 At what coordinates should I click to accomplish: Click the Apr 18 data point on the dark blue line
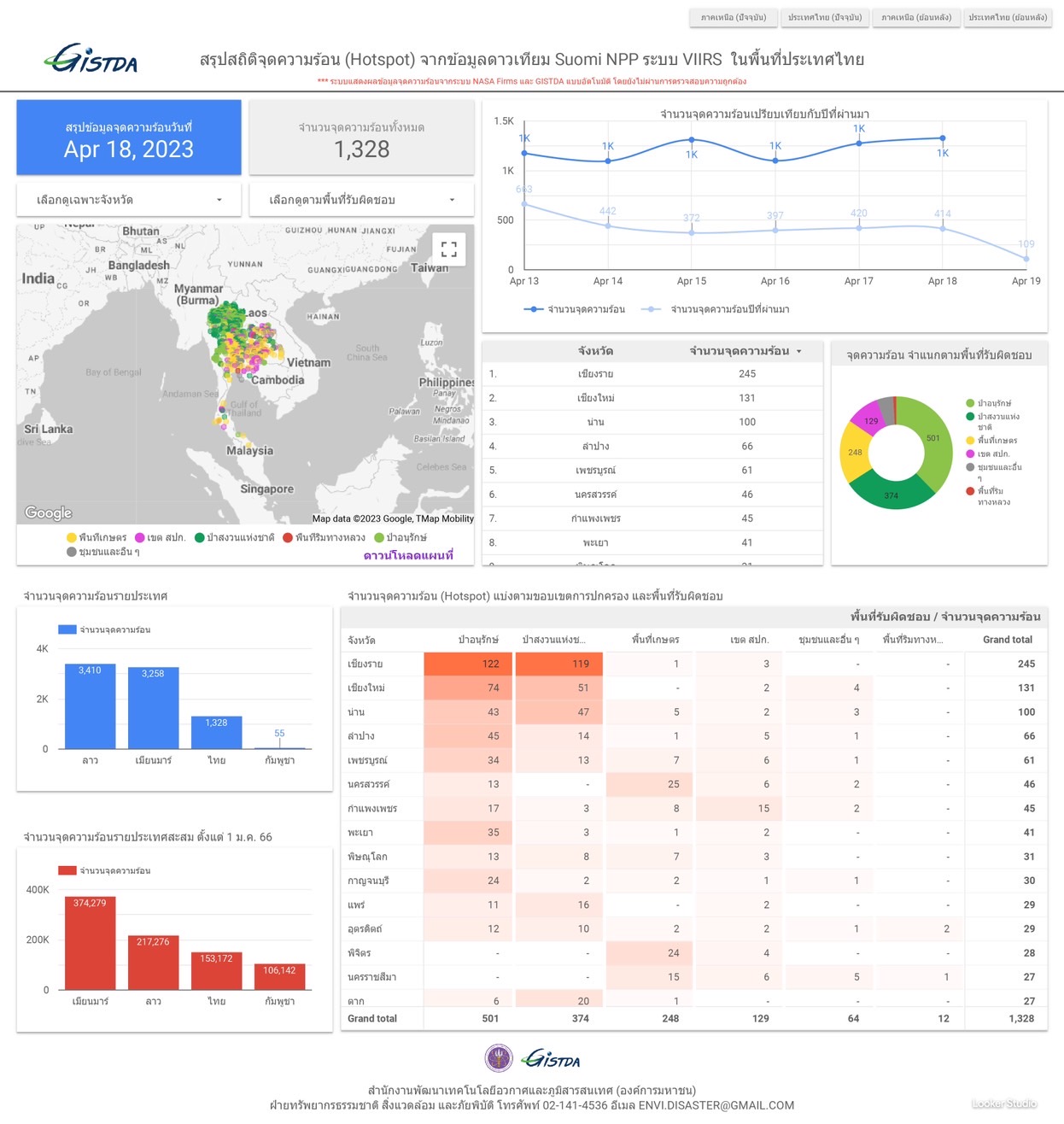click(943, 138)
